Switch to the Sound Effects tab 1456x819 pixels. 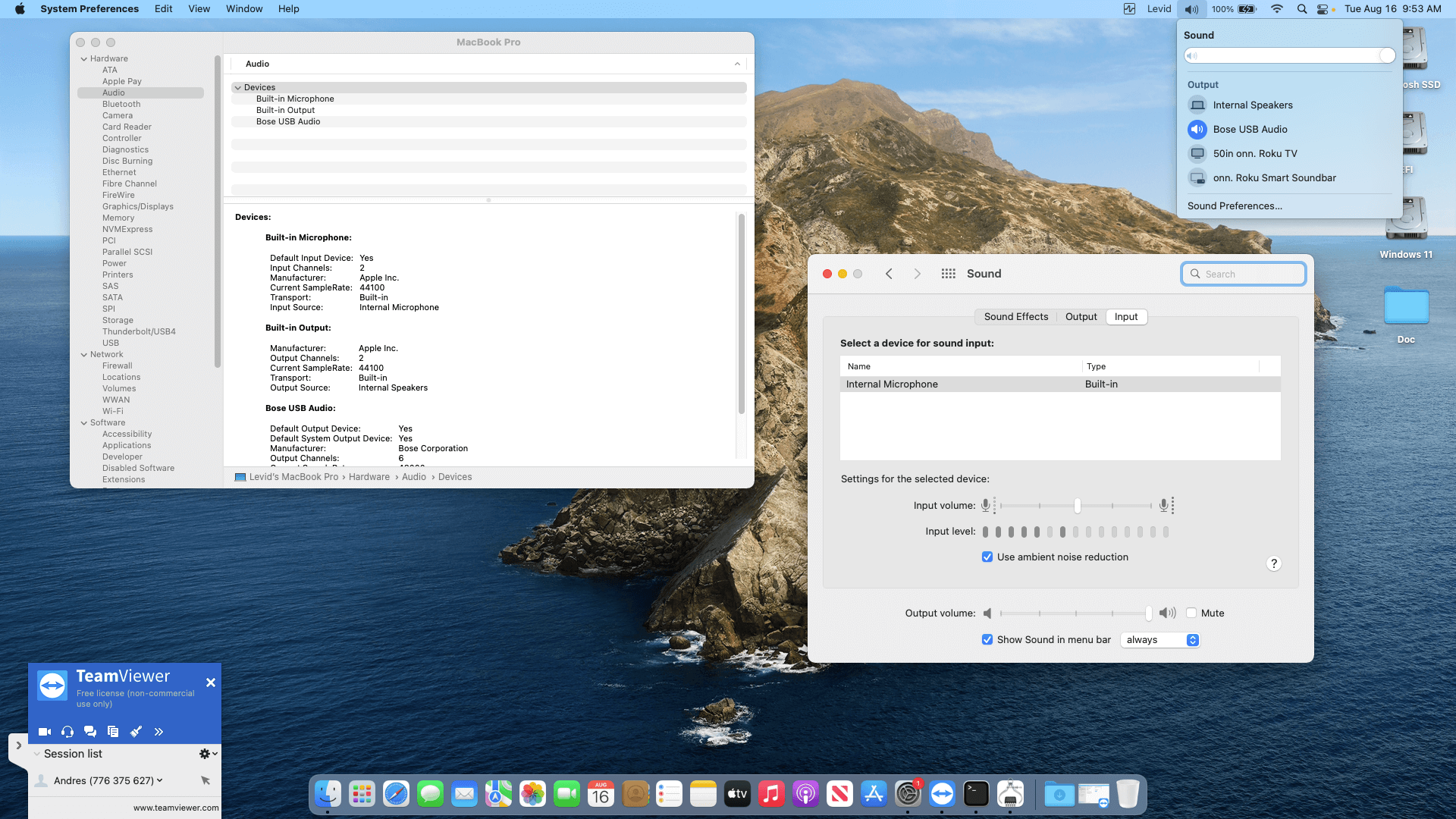1016,317
